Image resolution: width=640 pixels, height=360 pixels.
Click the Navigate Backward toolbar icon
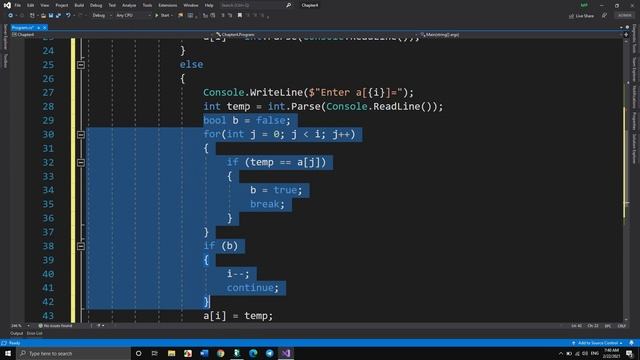pos(10,16)
